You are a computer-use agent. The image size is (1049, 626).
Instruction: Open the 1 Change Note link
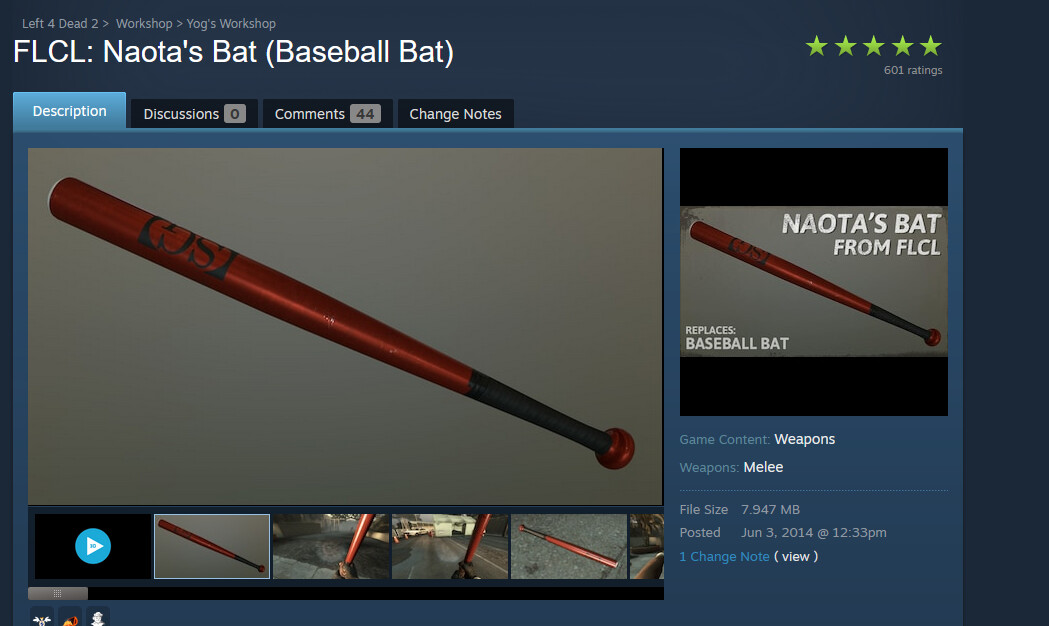pos(725,556)
